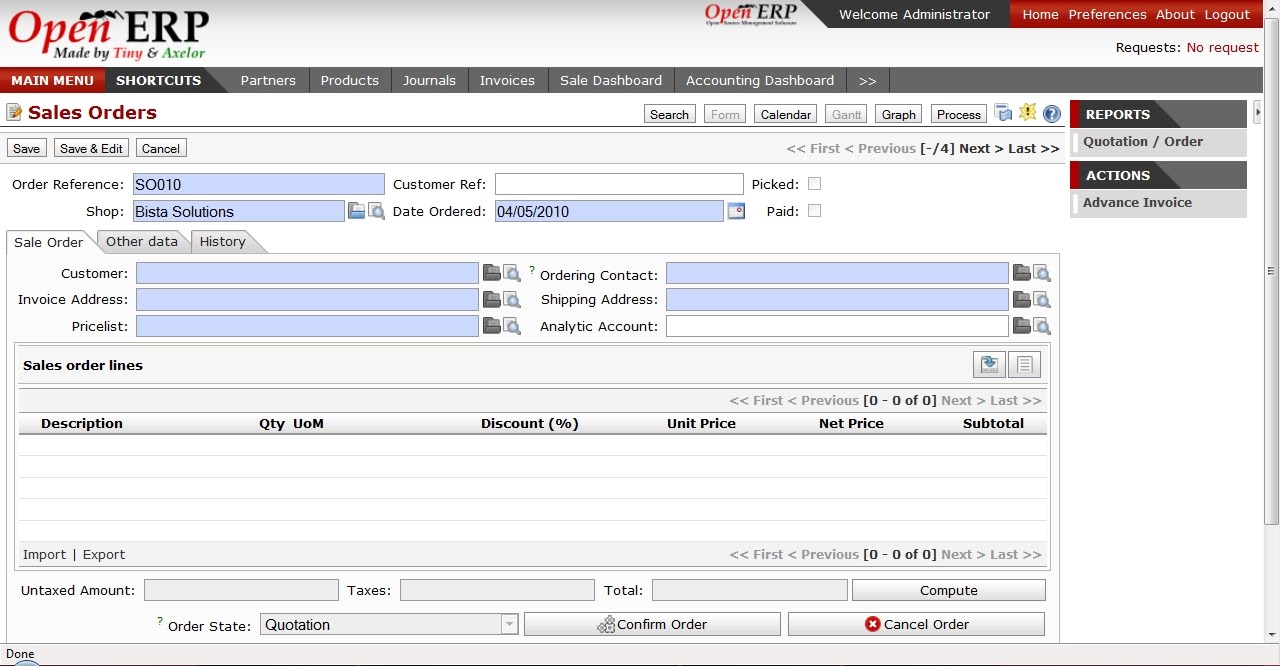Click the yellow requests star icon

pyautogui.click(x=1027, y=113)
